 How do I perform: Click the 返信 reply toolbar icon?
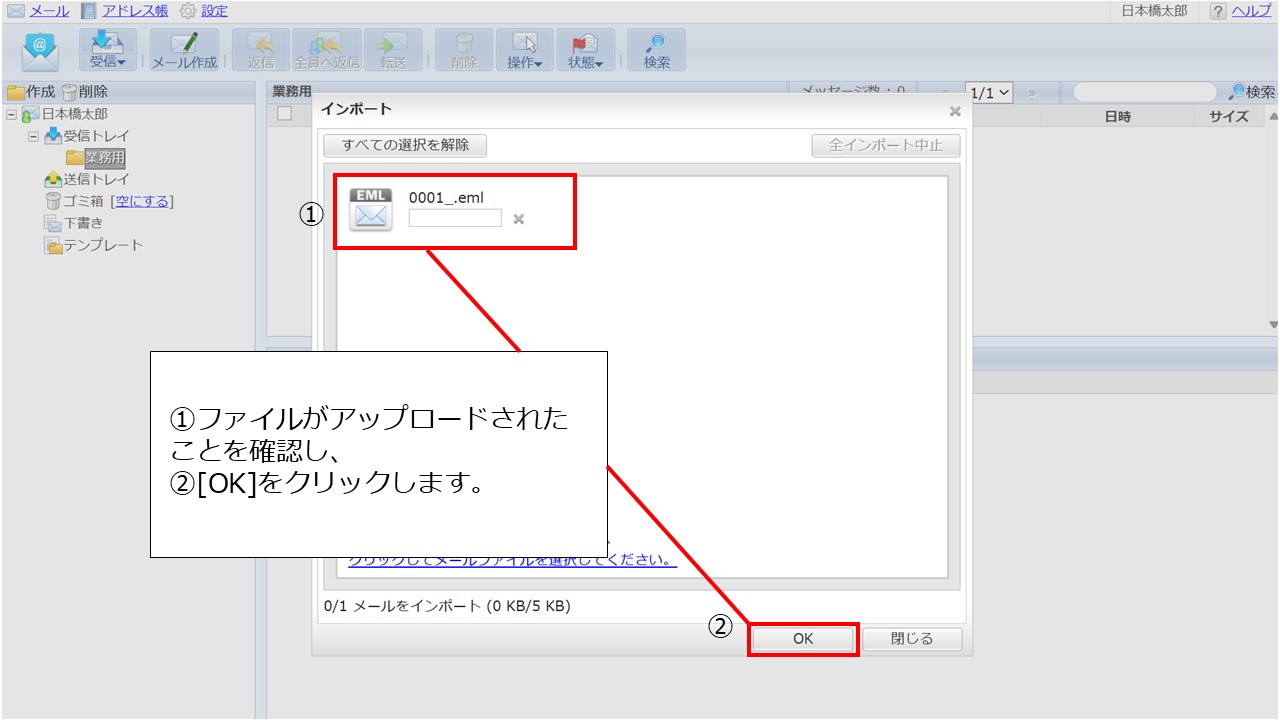tap(260, 50)
